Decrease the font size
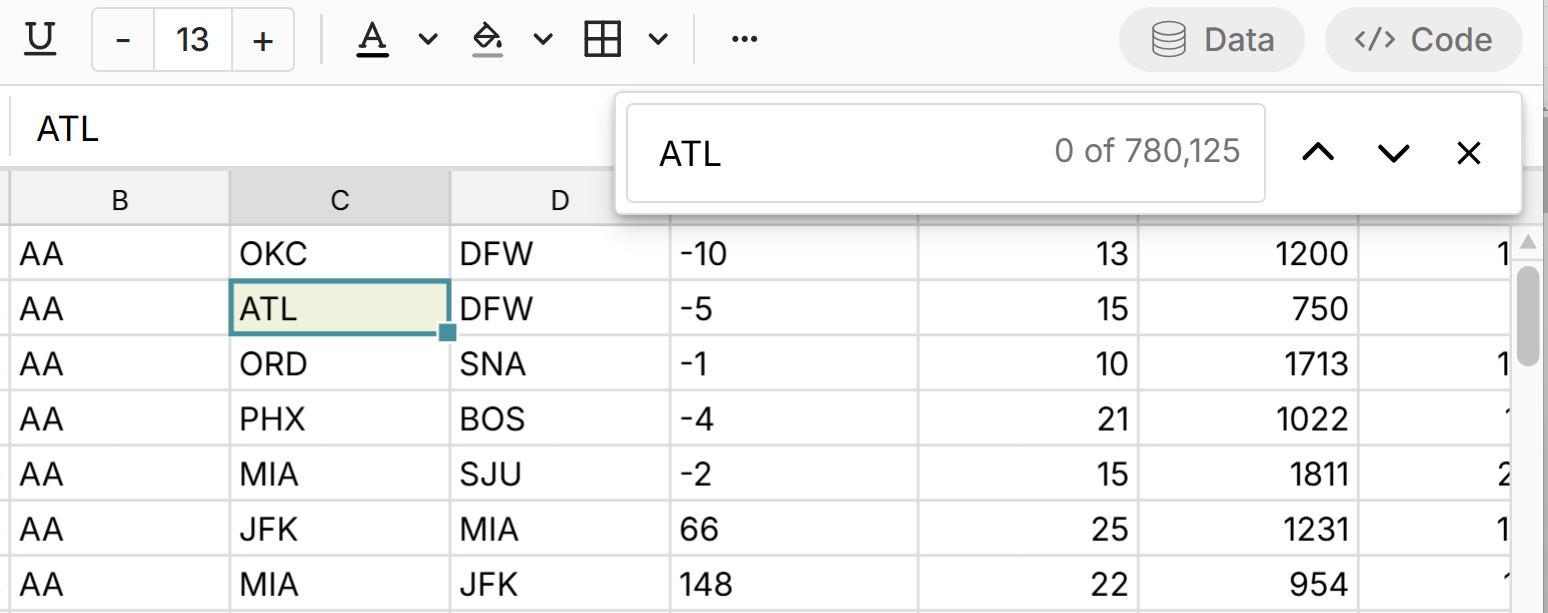1548x613 pixels. [x=122, y=39]
